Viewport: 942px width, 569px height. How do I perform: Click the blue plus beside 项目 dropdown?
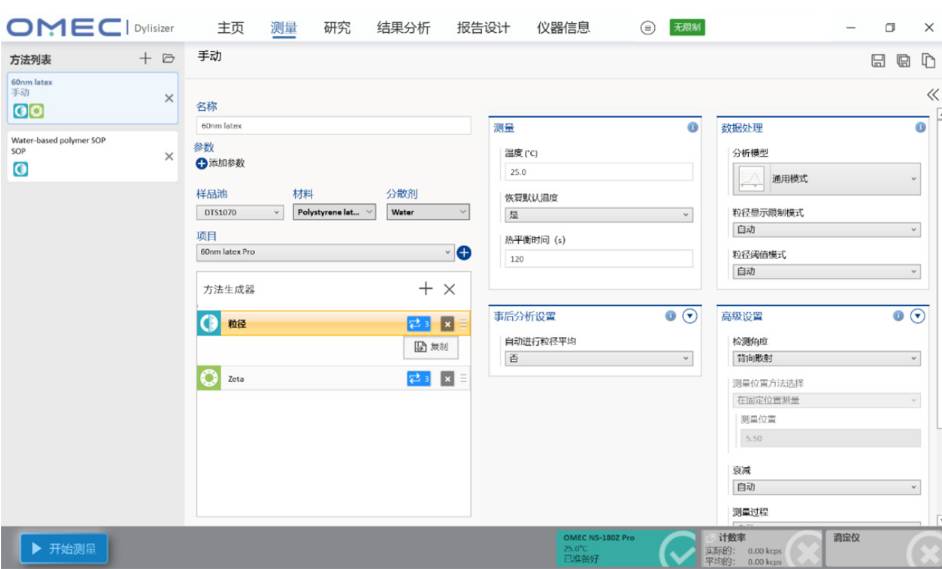(x=464, y=252)
